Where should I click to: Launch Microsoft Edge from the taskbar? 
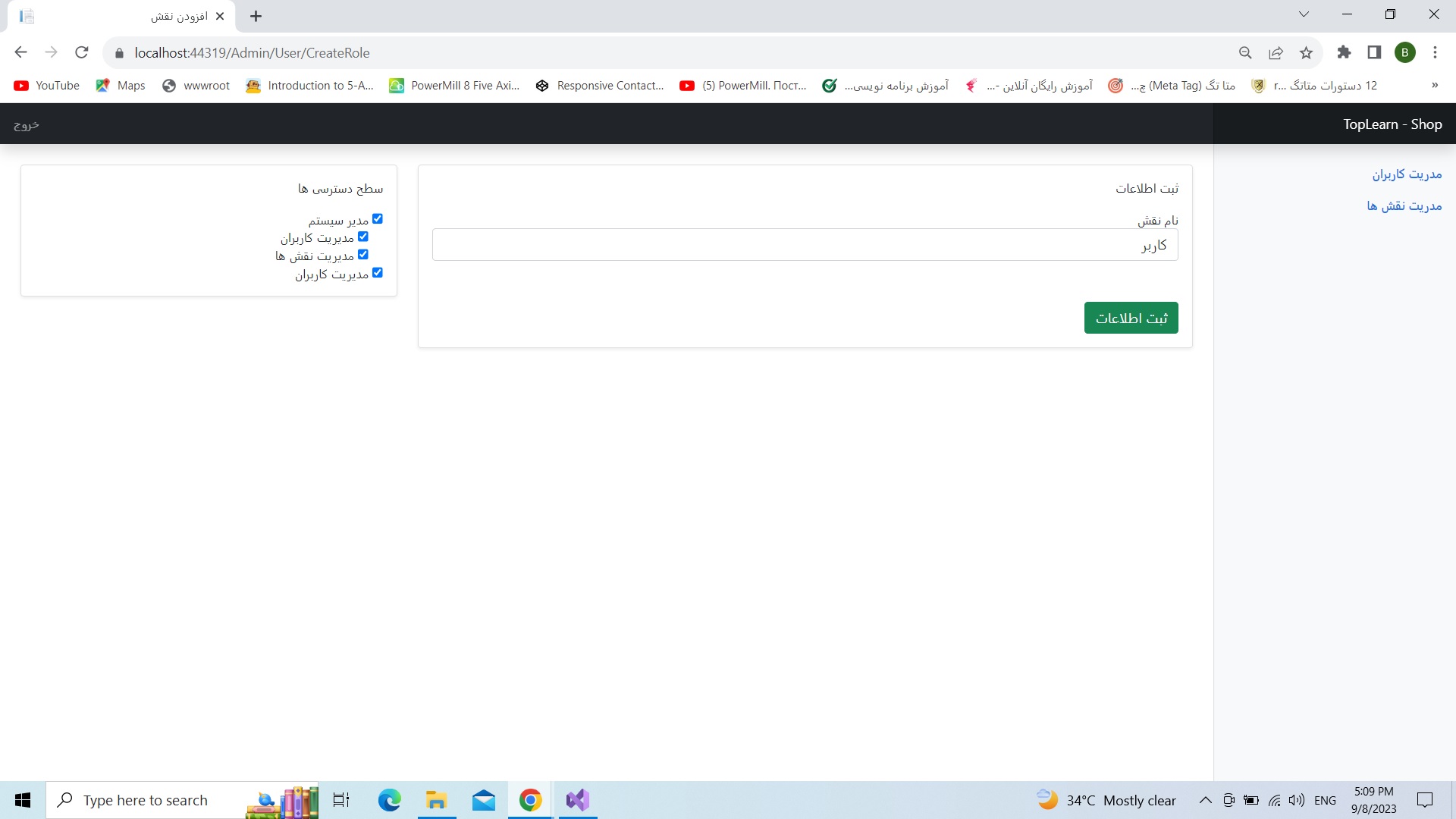tap(389, 800)
